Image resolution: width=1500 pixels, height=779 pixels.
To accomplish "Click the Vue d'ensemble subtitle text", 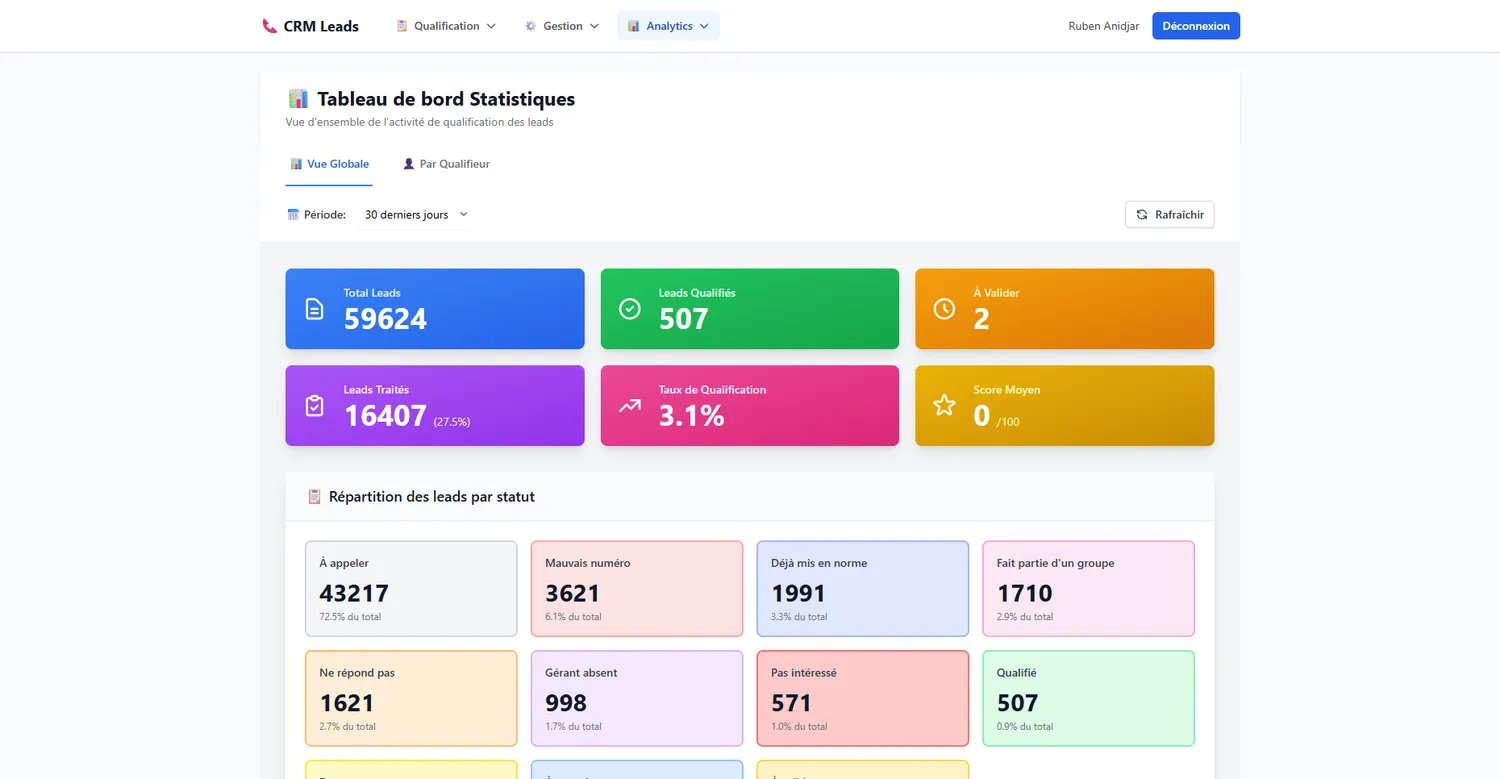I will click(420, 123).
